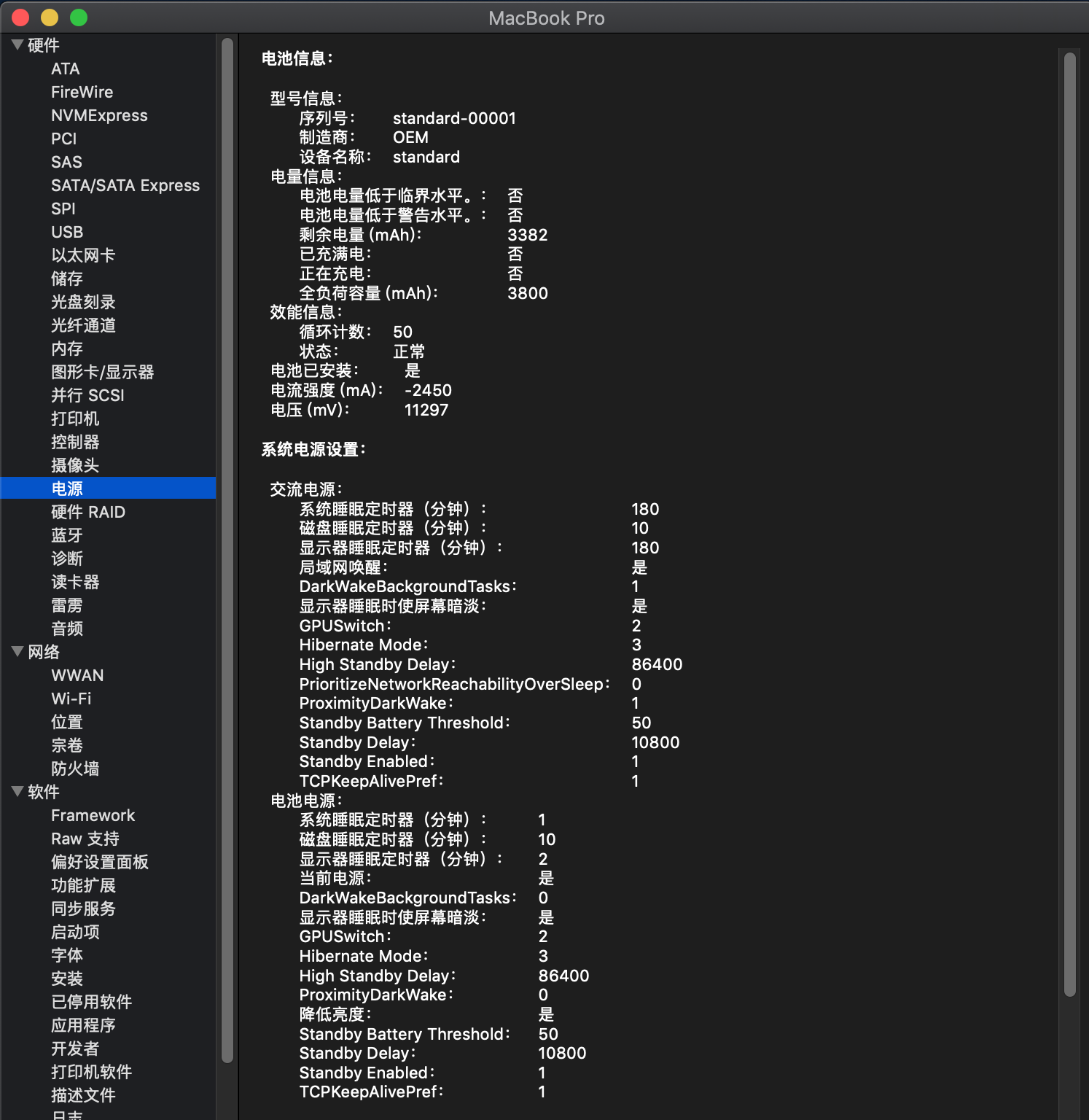Viewport: 1089px width, 1120px height.
Task: Select 字体 in sidebar
Action: pyautogui.click(x=67, y=955)
